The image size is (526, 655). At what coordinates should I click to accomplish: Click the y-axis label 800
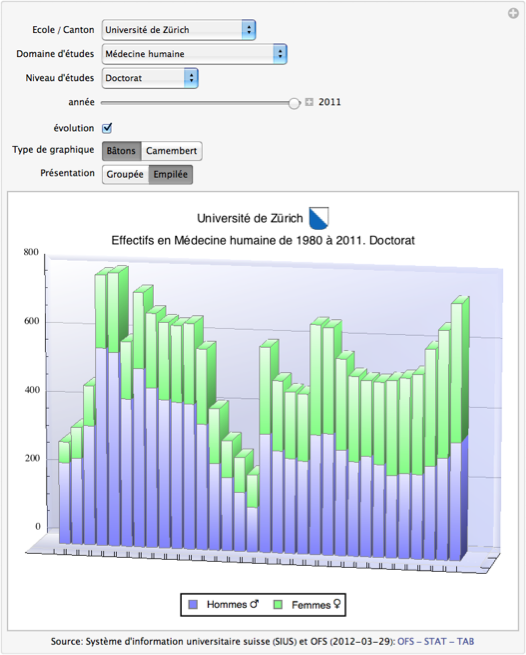[x=31, y=252]
